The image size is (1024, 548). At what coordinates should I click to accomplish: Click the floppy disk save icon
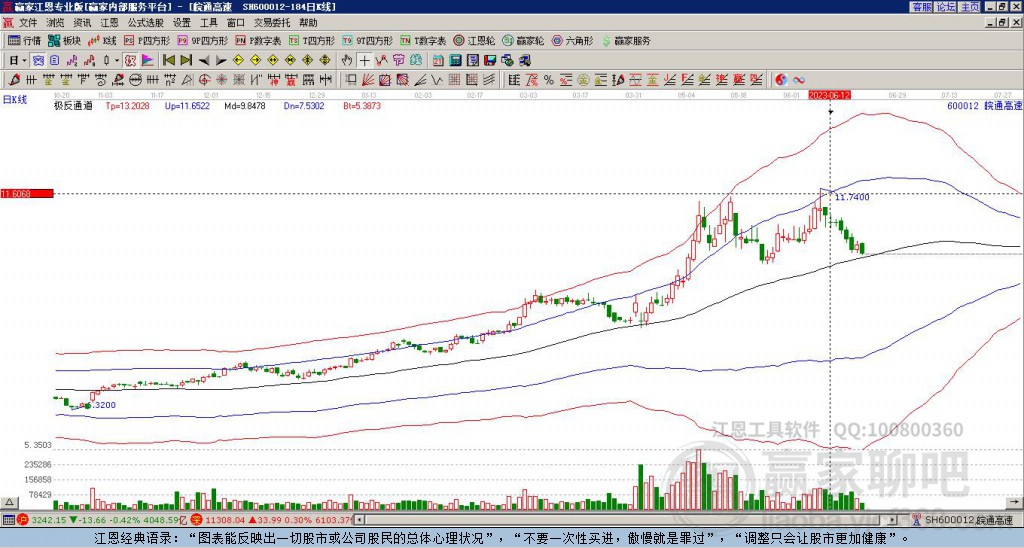coord(490,61)
